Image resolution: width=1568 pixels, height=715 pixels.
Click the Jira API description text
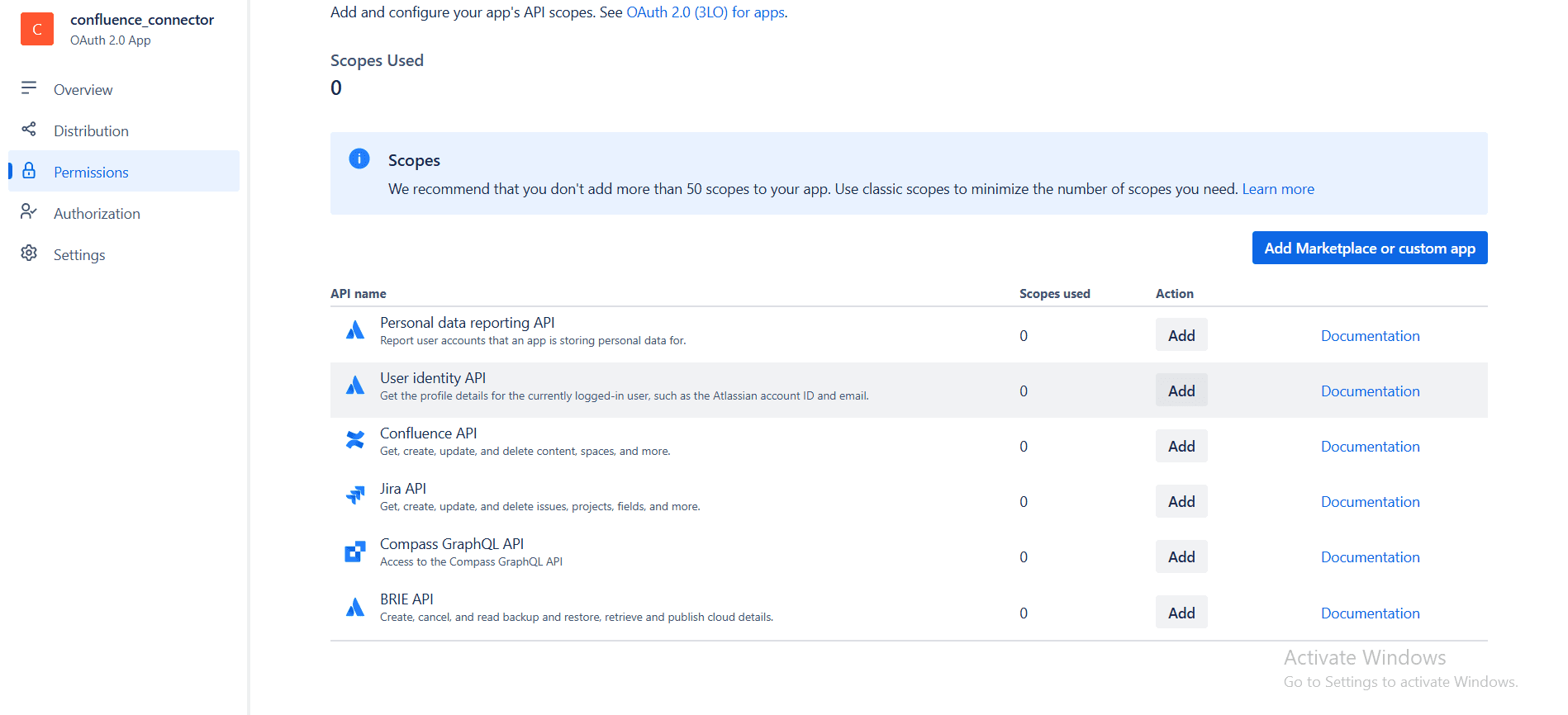539,507
